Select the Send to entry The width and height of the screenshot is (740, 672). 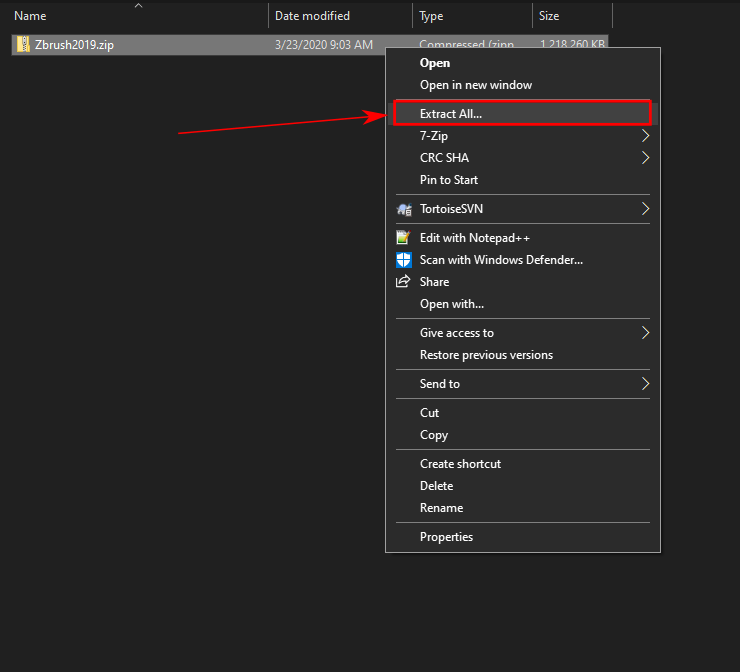click(523, 384)
